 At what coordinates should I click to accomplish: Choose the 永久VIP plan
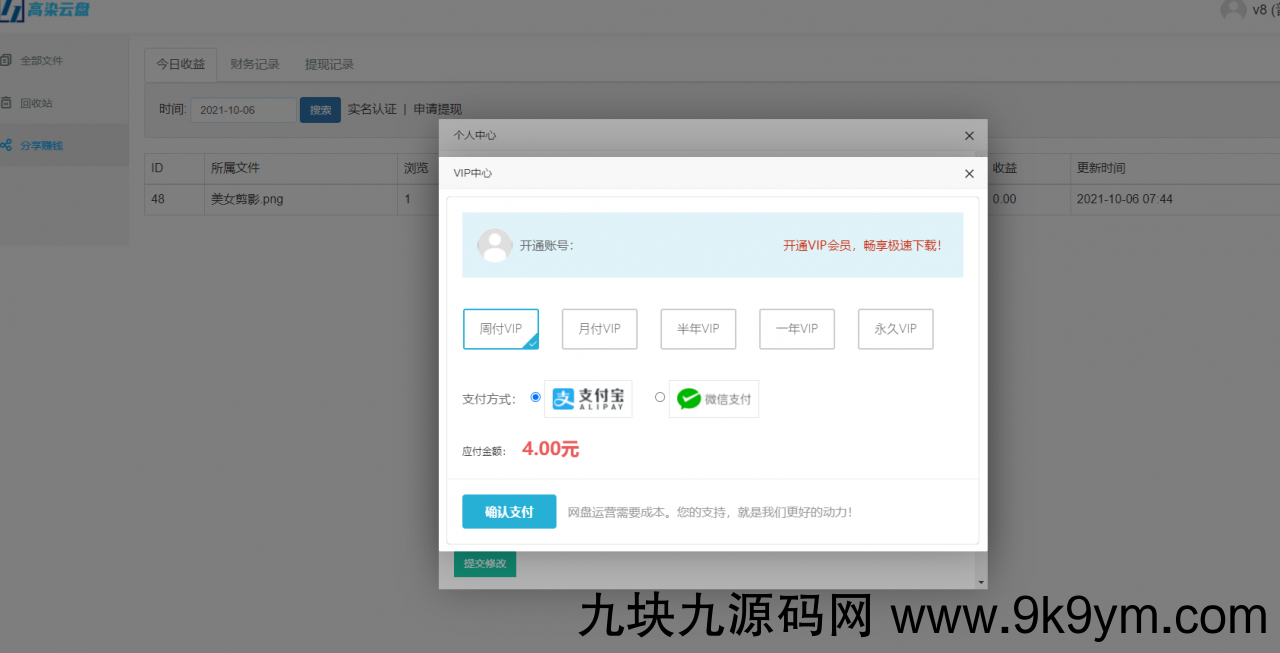click(895, 329)
